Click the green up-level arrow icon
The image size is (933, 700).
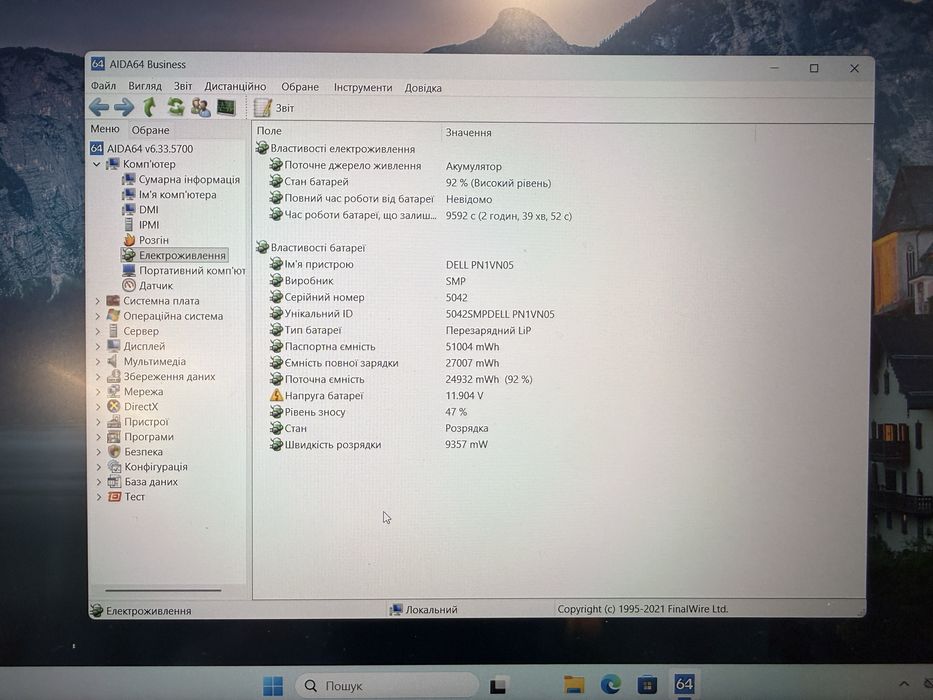149,107
